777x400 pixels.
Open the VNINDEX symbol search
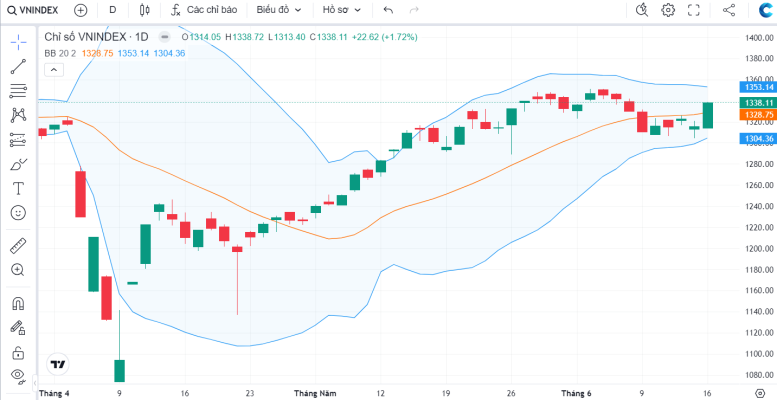[x=32, y=10]
